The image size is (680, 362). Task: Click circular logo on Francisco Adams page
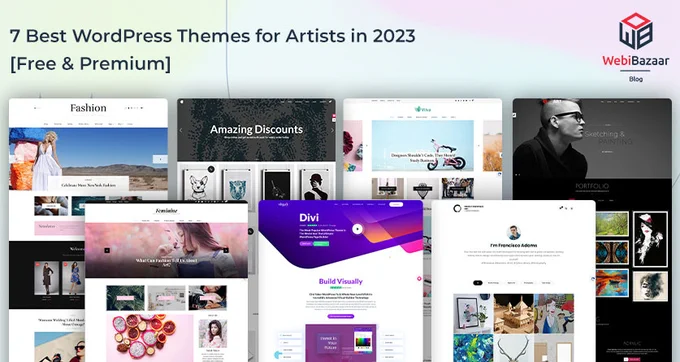(x=457, y=209)
